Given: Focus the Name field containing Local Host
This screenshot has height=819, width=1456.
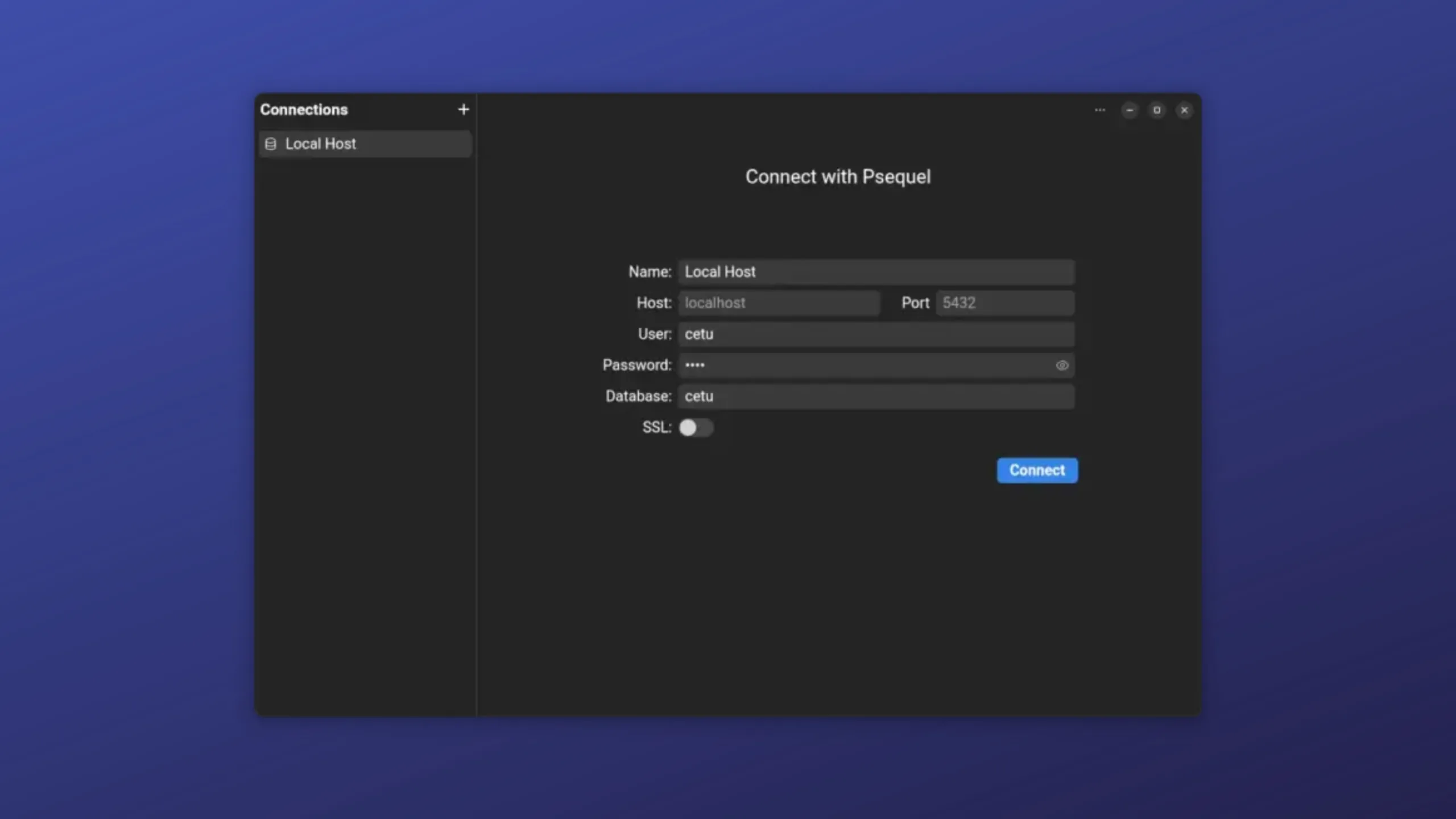Looking at the screenshot, I should [x=876, y=272].
